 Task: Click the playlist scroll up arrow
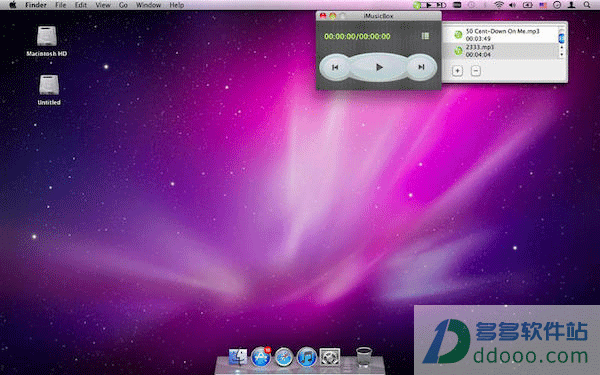point(562,47)
